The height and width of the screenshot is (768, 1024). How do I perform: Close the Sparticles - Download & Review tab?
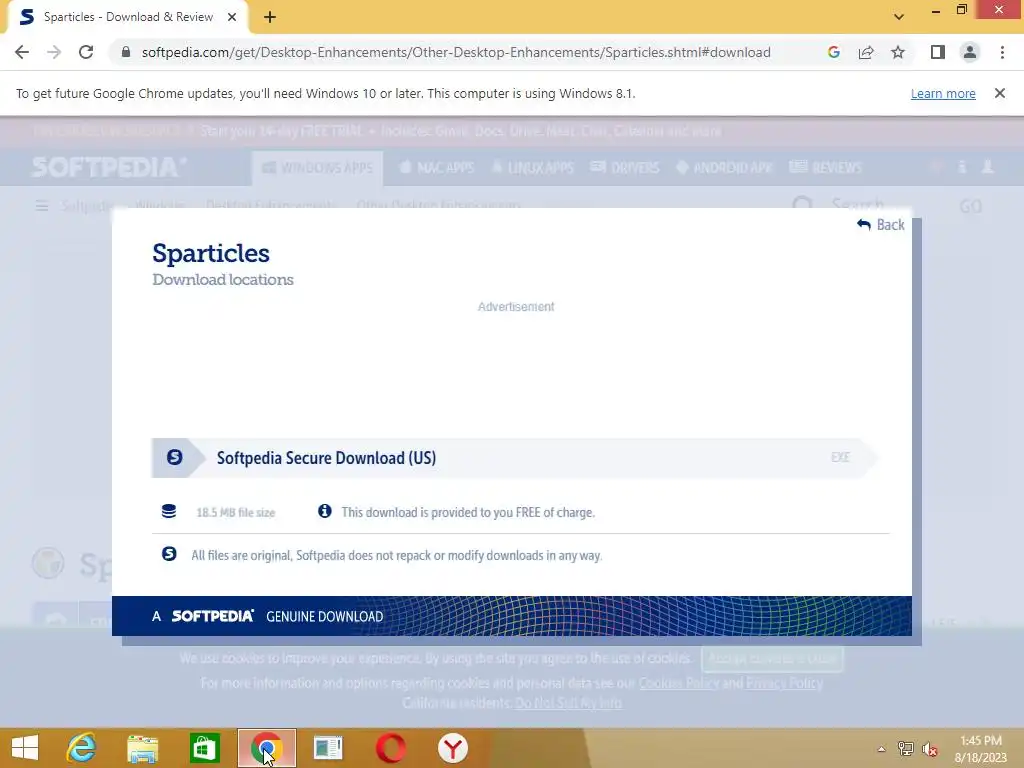pyautogui.click(x=232, y=17)
